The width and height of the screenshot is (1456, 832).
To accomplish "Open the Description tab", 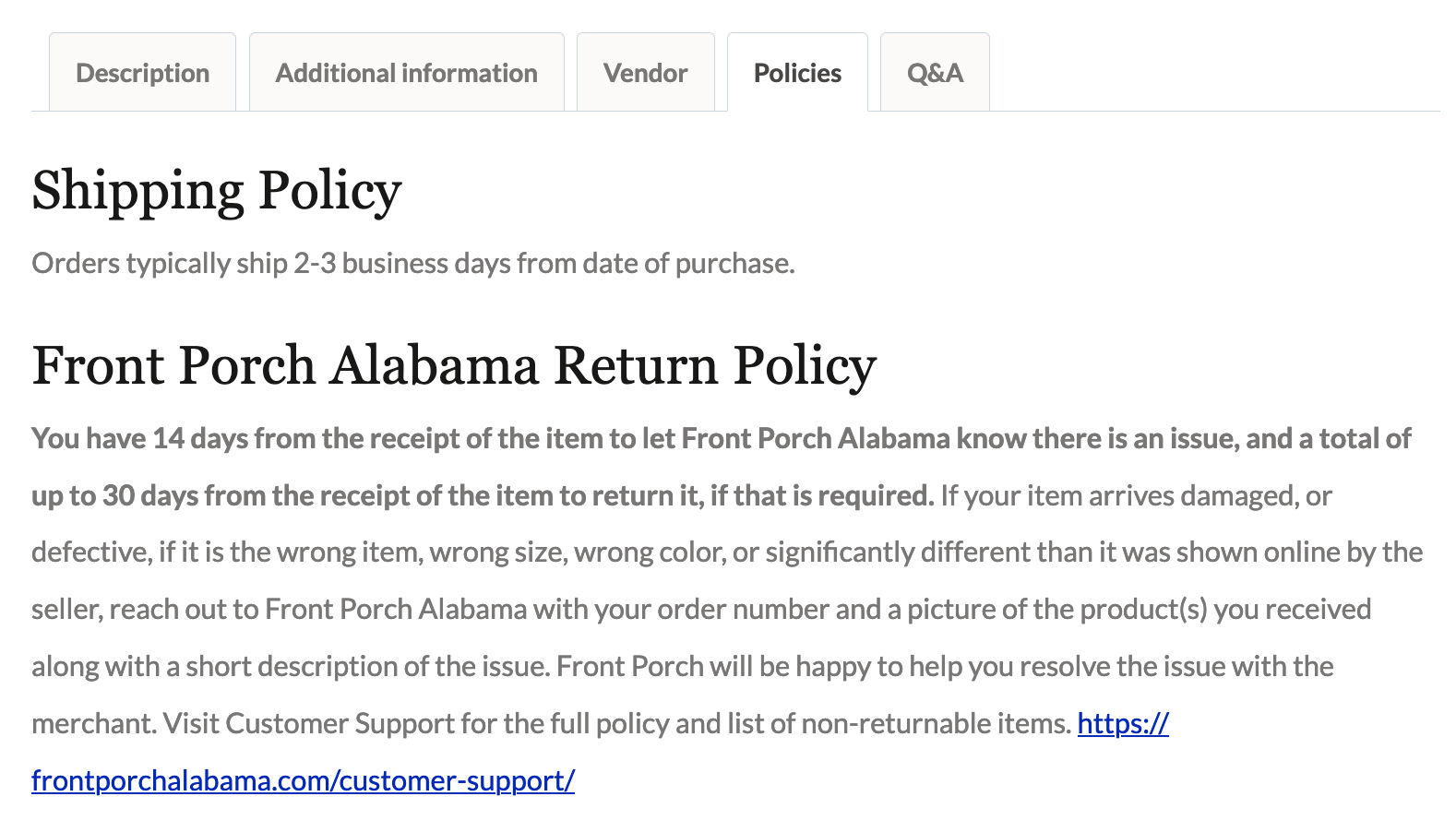I will tap(142, 73).
